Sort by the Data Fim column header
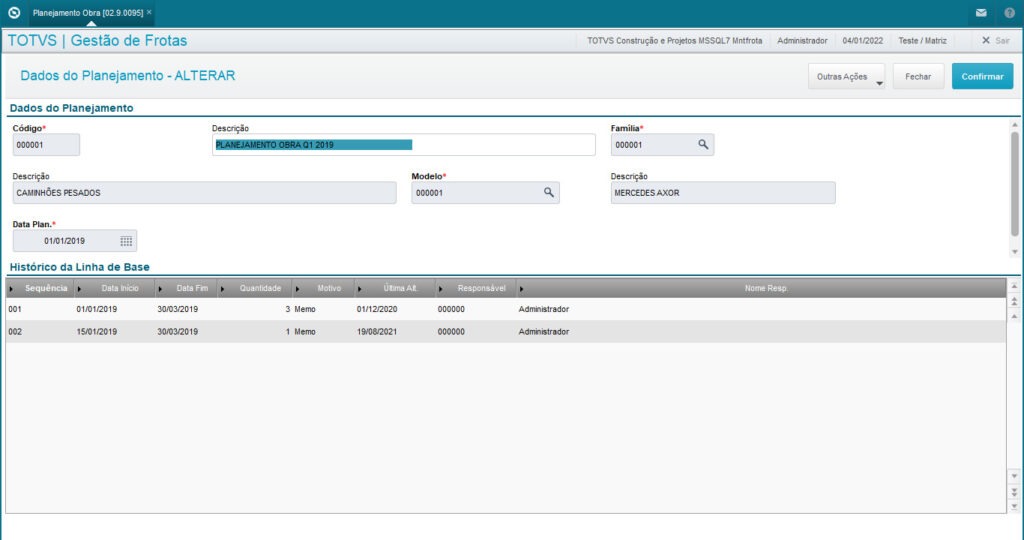The width and height of the screenshot is (1024, 540). [186, 288]
